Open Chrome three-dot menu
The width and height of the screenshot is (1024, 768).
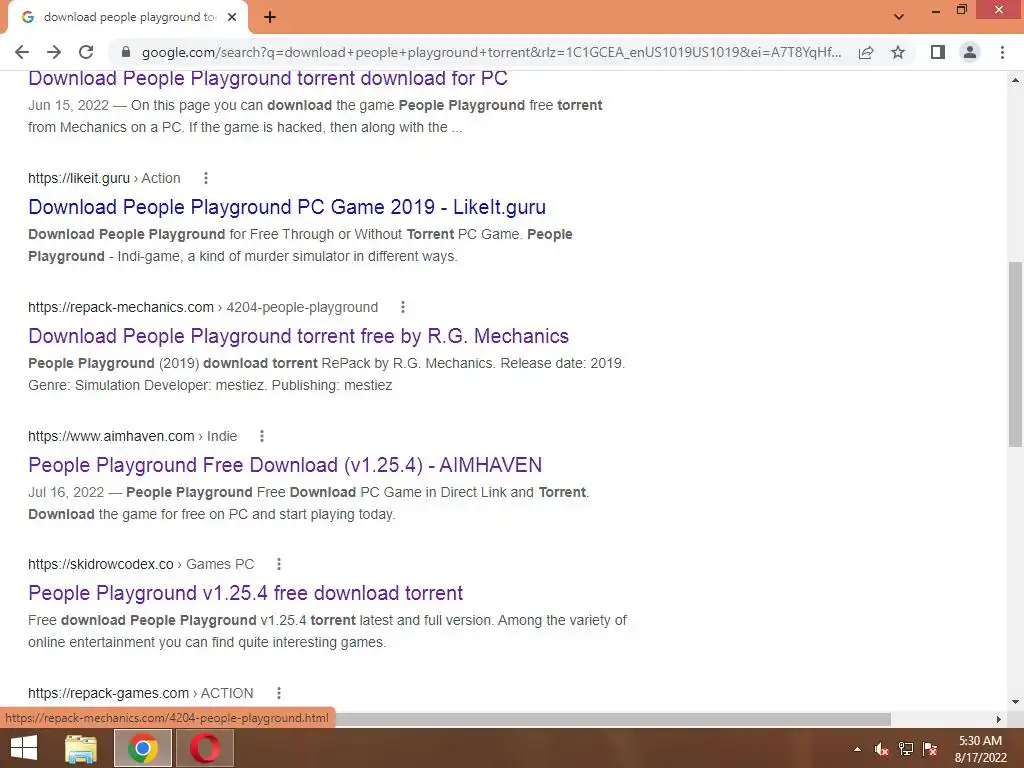[x=1002, y=52]
